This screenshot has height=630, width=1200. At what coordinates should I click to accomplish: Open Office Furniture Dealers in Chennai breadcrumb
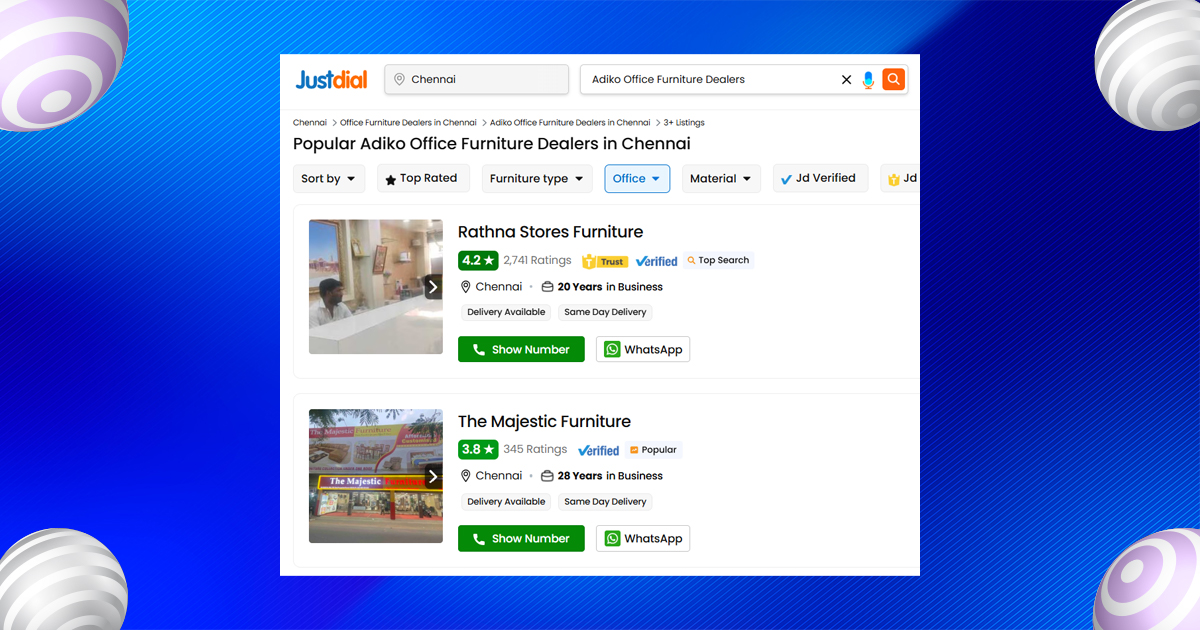coord(408,123)
